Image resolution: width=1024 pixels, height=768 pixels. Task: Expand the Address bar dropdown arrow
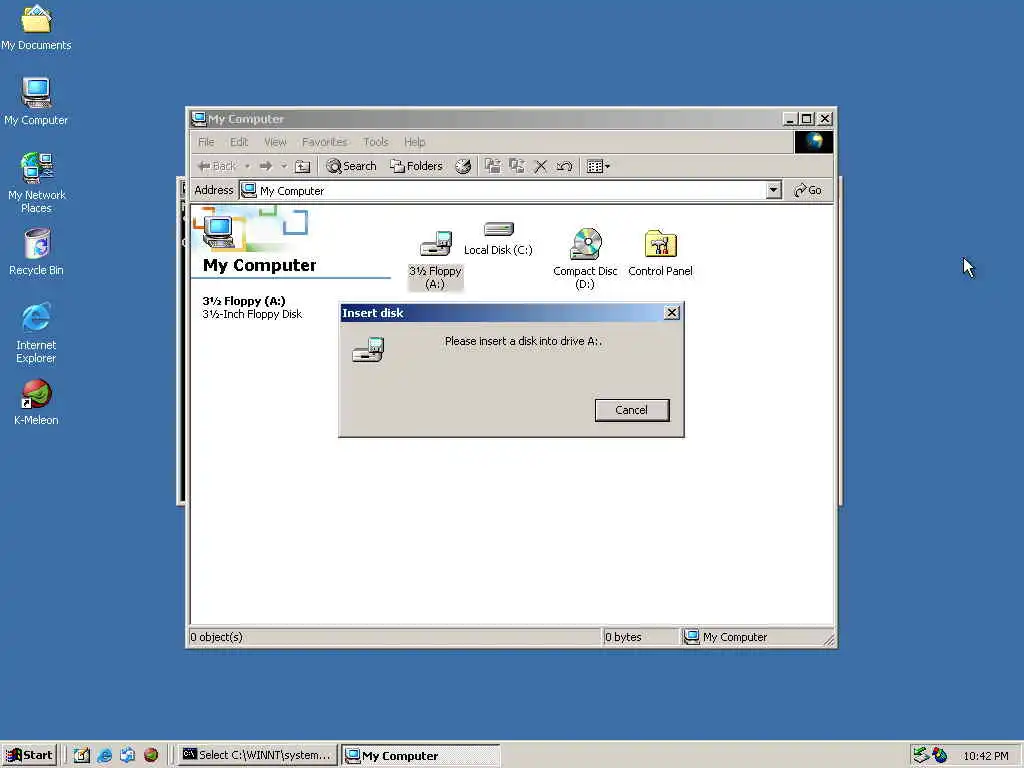pyautogui.click(x=773, y=191)
